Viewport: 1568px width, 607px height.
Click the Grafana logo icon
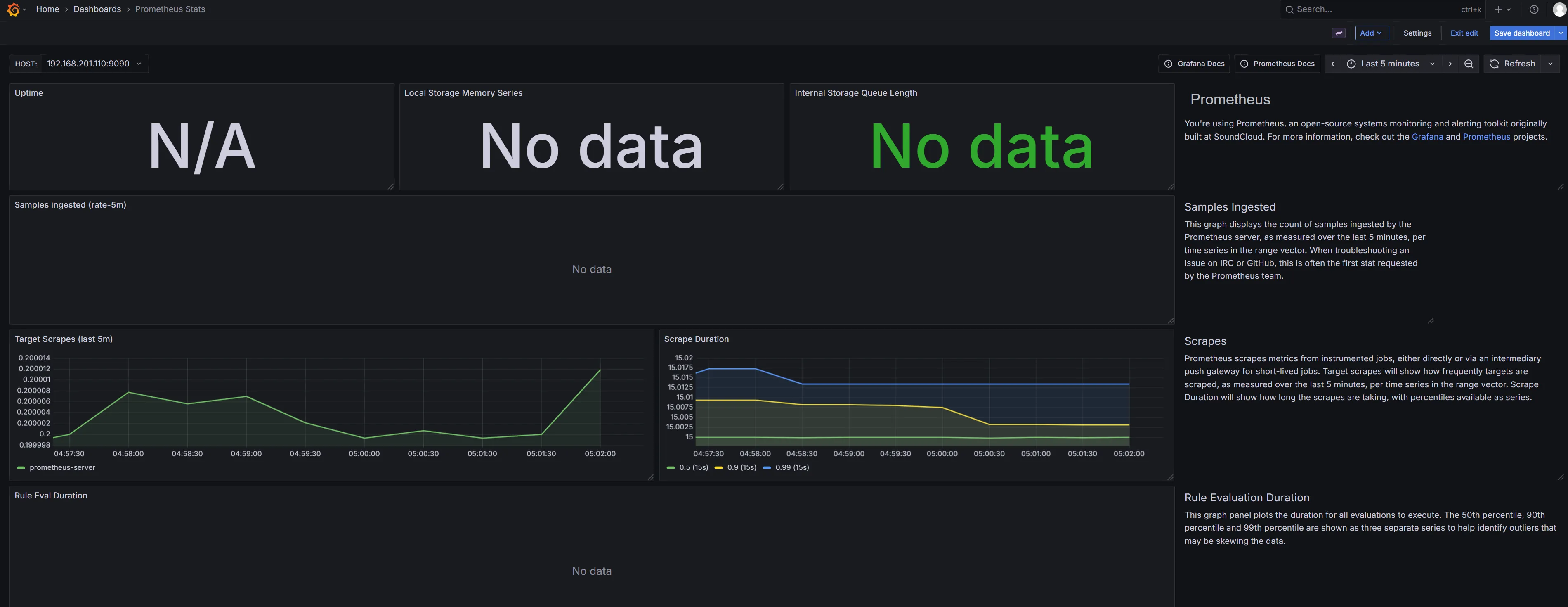(13, 9)
